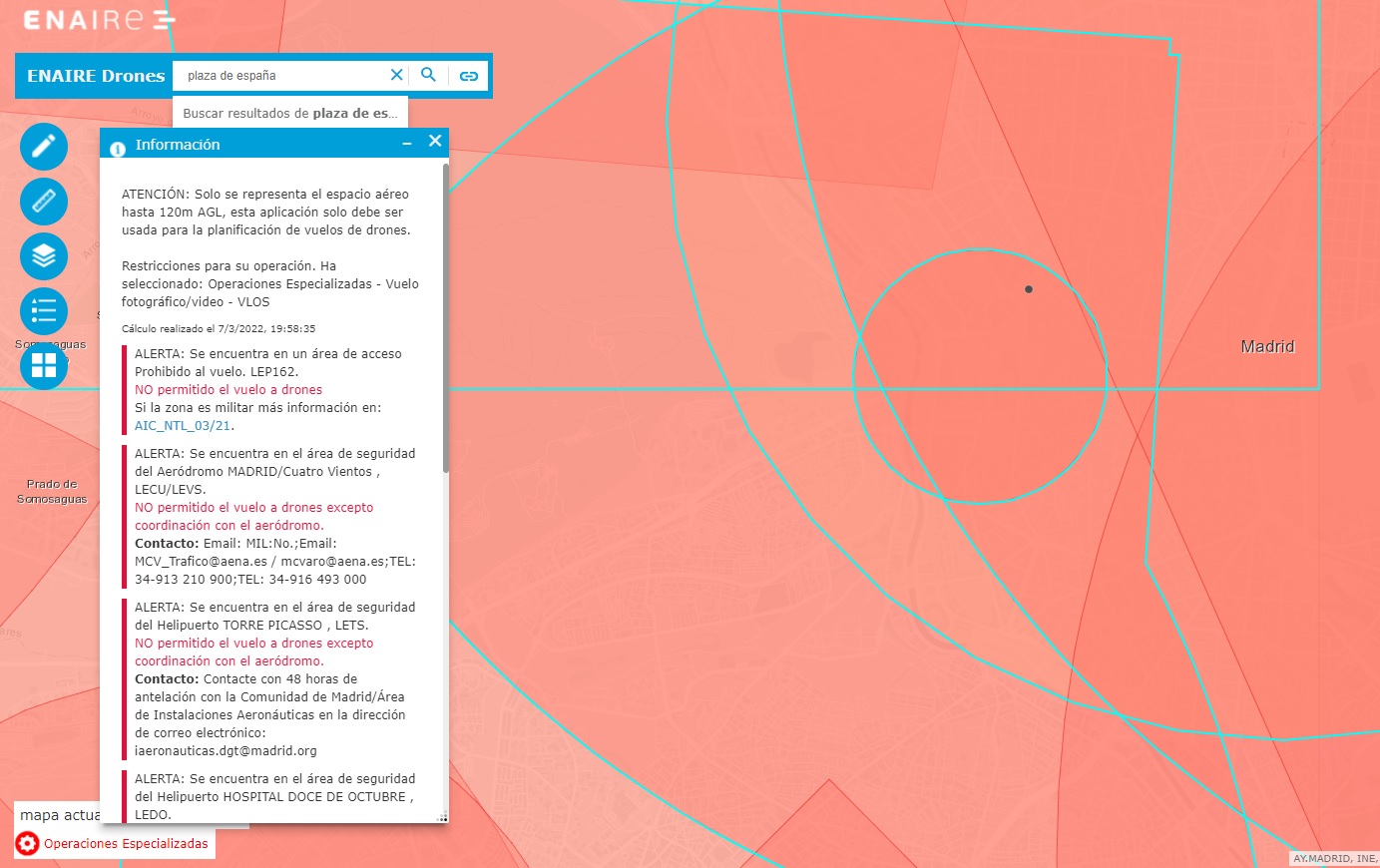Click the ENAIRE logo

point(99,20)
